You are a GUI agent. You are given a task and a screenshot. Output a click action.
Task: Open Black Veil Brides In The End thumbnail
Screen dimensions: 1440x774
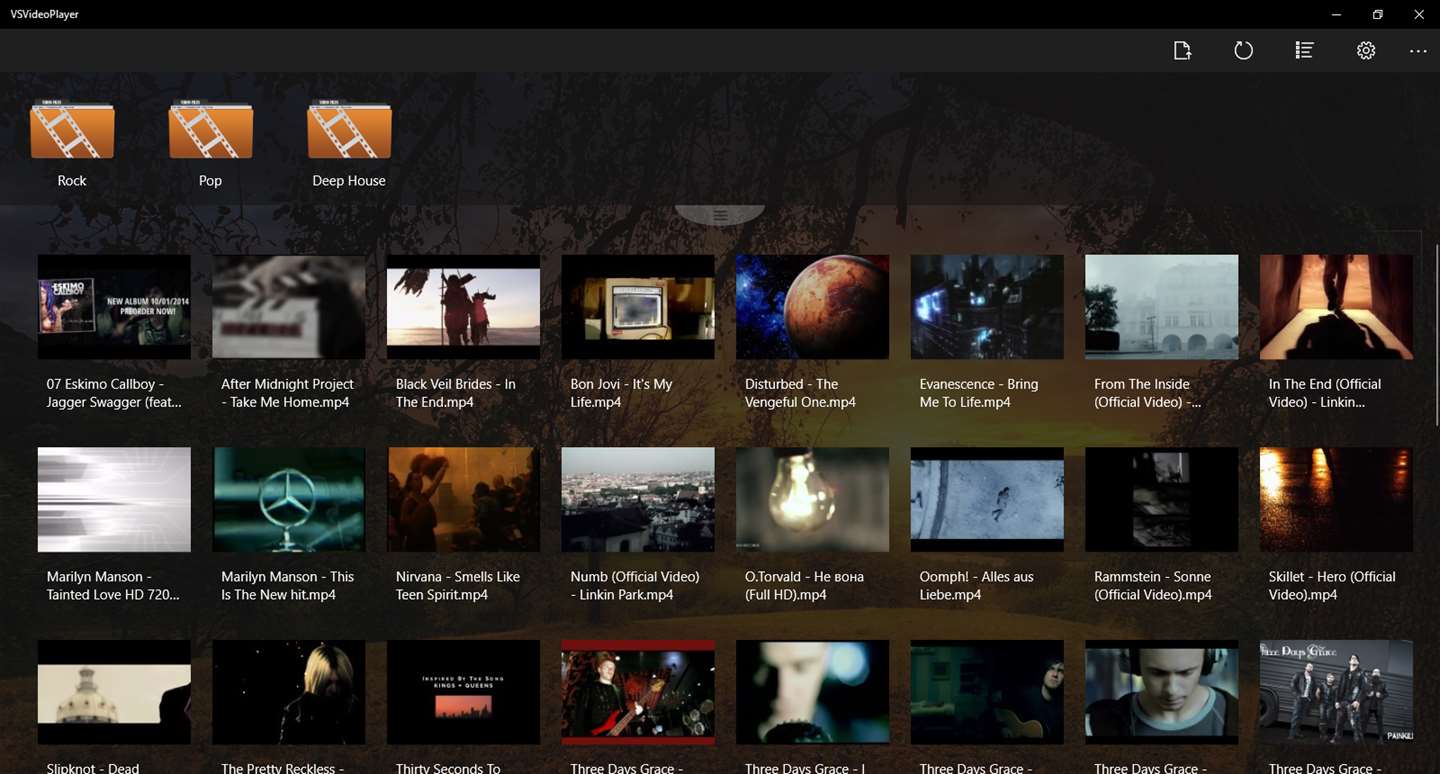pyautogui.click(x=463, y=307)
